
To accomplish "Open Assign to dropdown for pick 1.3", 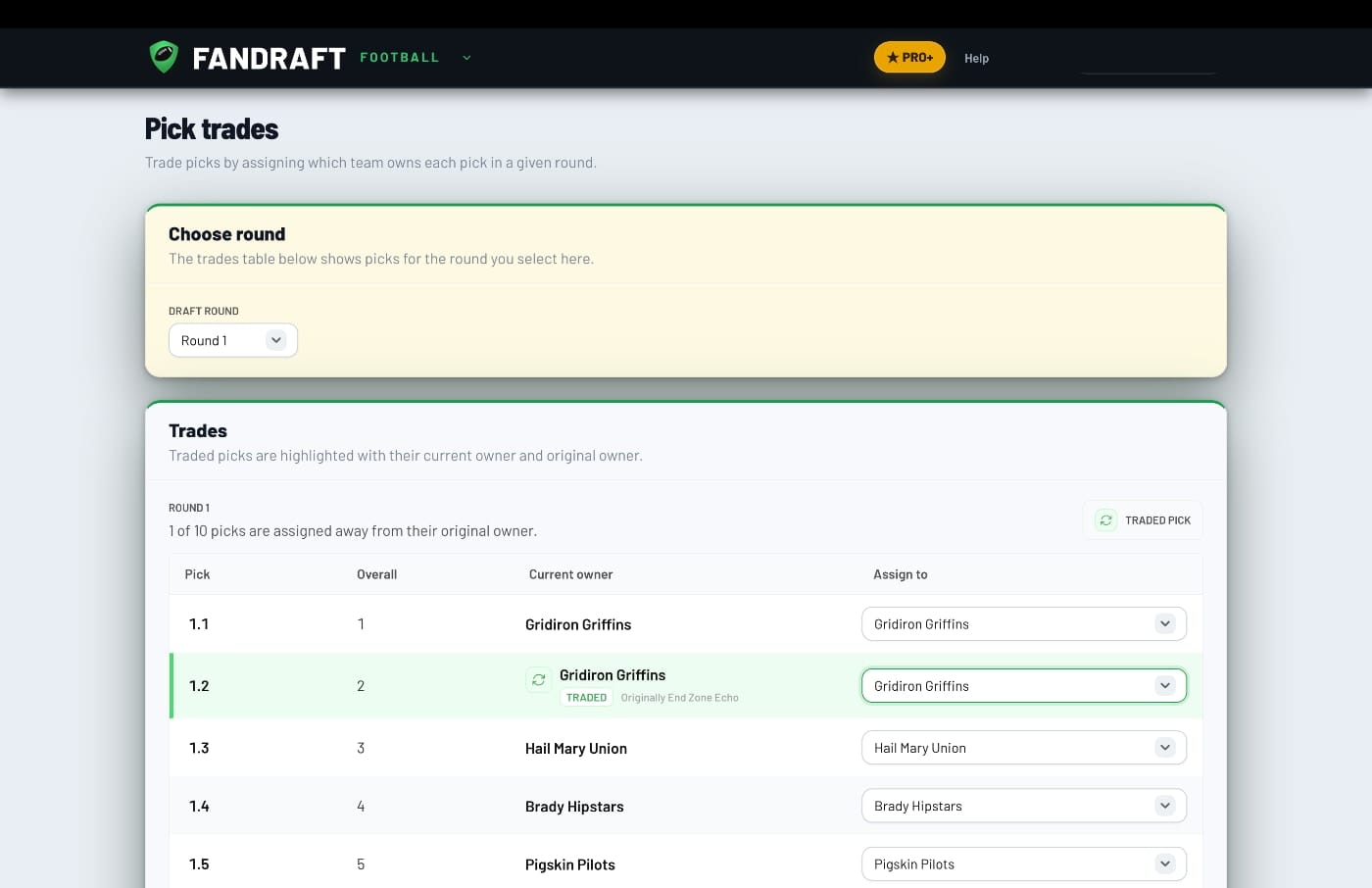I will tap(1024, 748).
